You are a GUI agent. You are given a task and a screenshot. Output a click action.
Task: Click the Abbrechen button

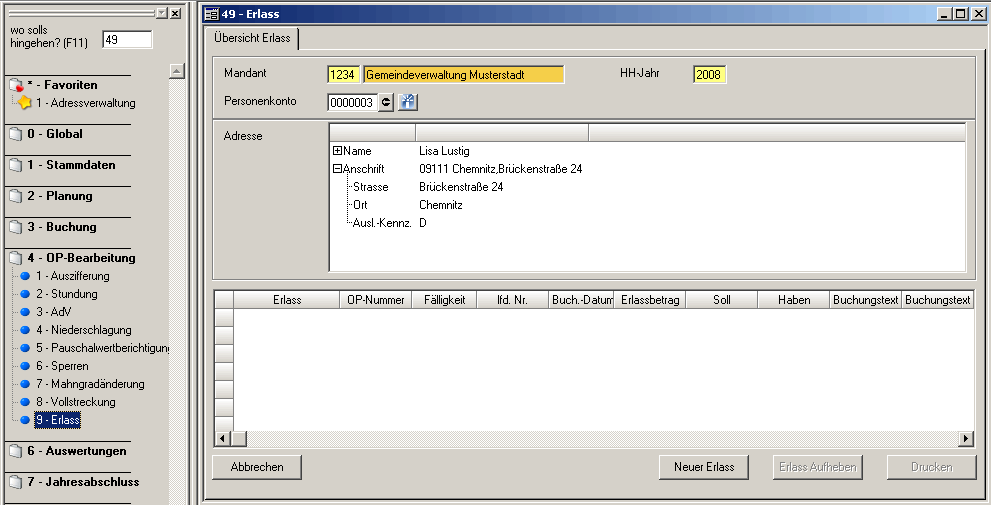tap(257, 467)
